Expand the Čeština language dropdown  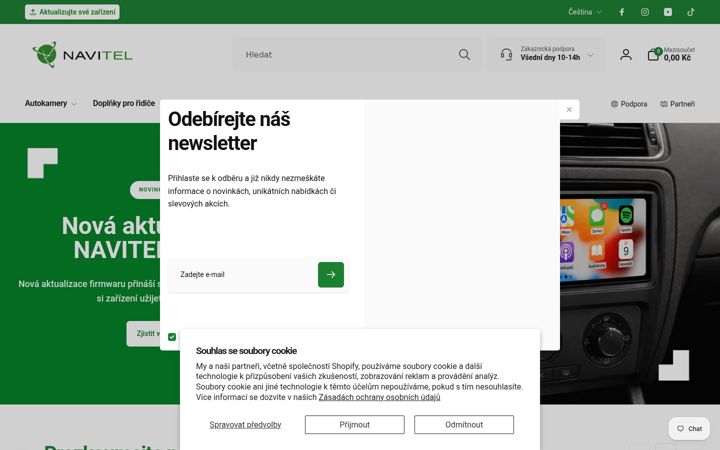585,12
